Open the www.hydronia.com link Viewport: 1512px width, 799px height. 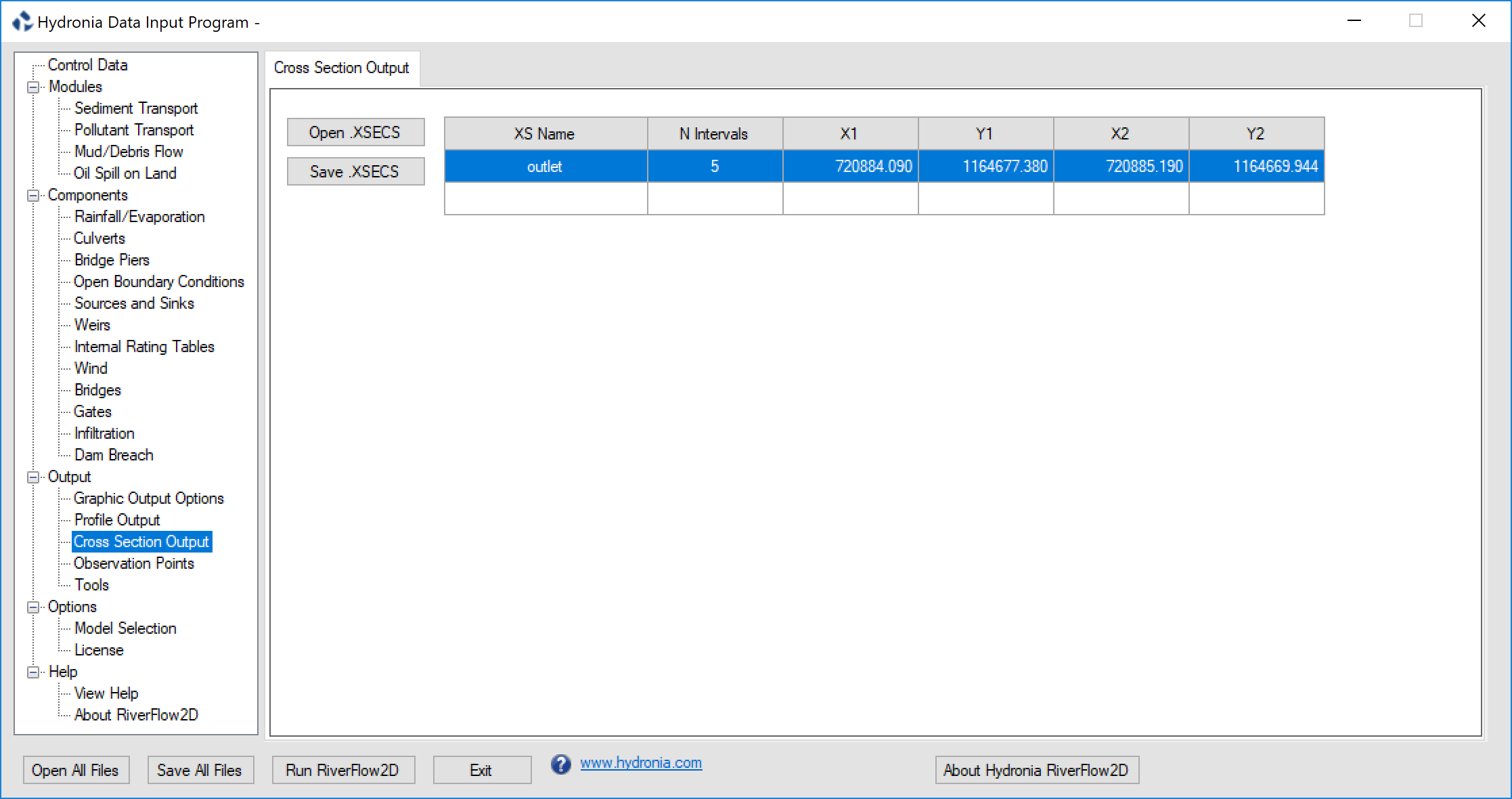tap(641, 763)
